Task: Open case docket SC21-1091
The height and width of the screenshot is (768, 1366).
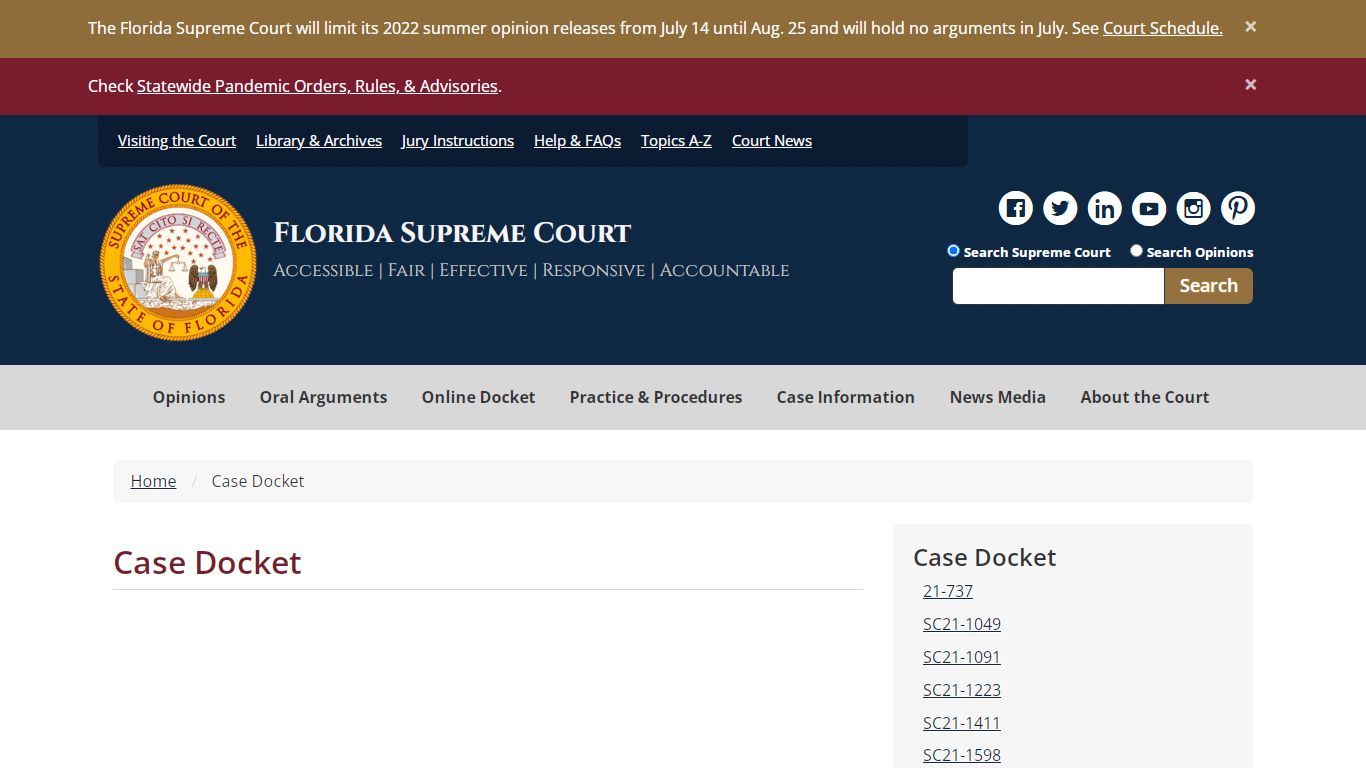Action: pyautogui.click(x=962, y=657)
